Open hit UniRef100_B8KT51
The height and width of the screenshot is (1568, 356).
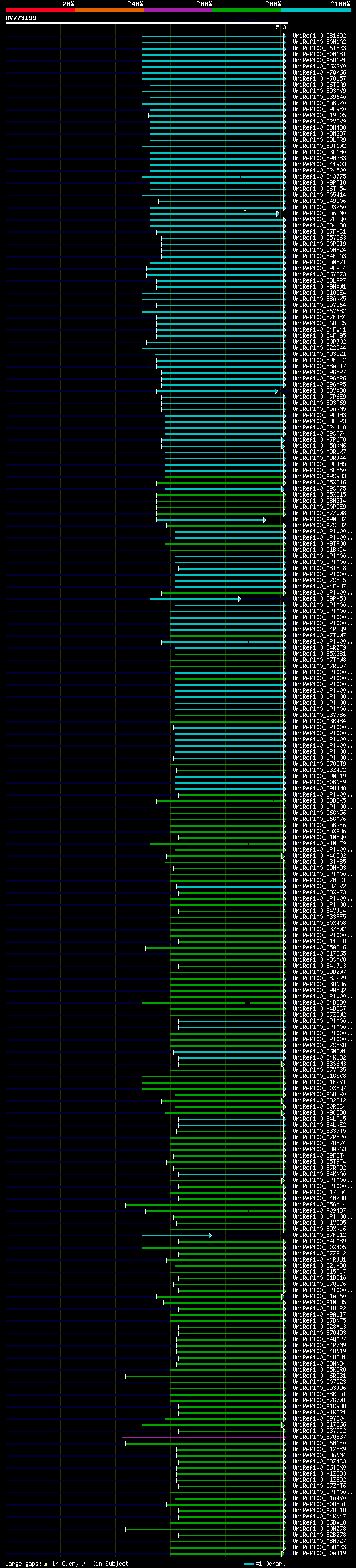pyautogui.click(x=319, y=1394)
